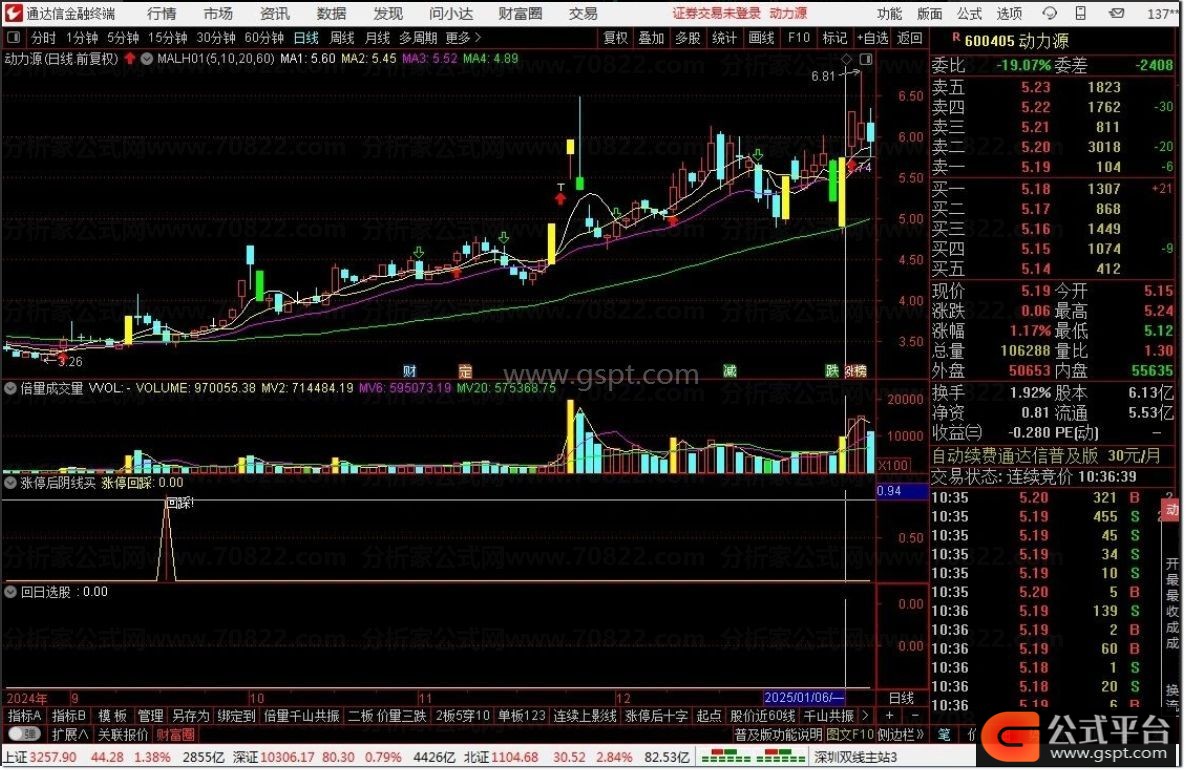The width and height of the screenshot is (1186, 770).
Task: Open the 选项 menu
Action: coord(1010,14)
